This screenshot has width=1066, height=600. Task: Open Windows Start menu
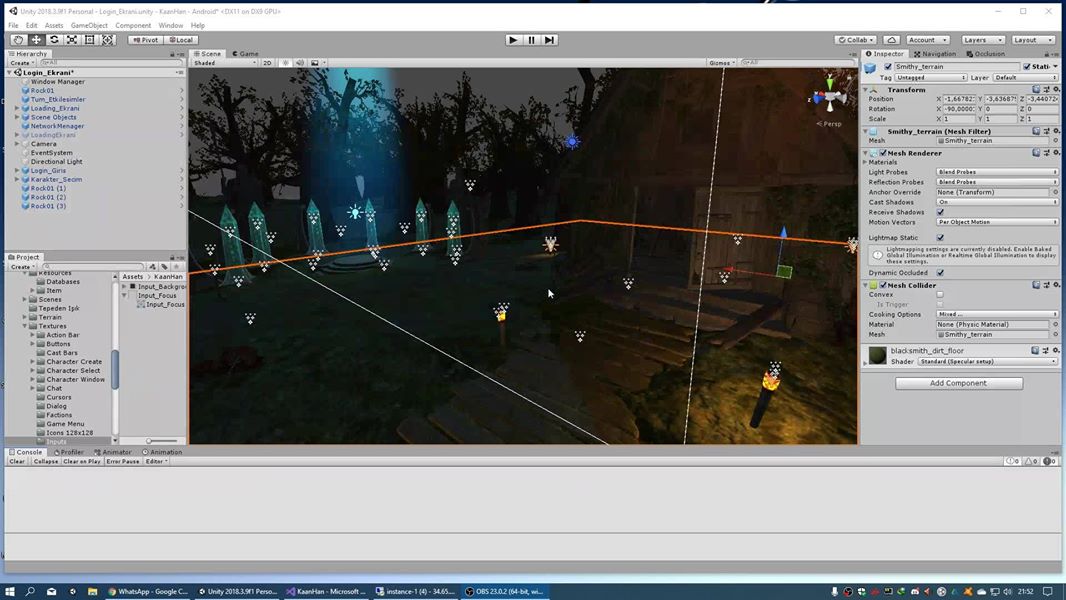pyautogui.click(x=10, y=592)
